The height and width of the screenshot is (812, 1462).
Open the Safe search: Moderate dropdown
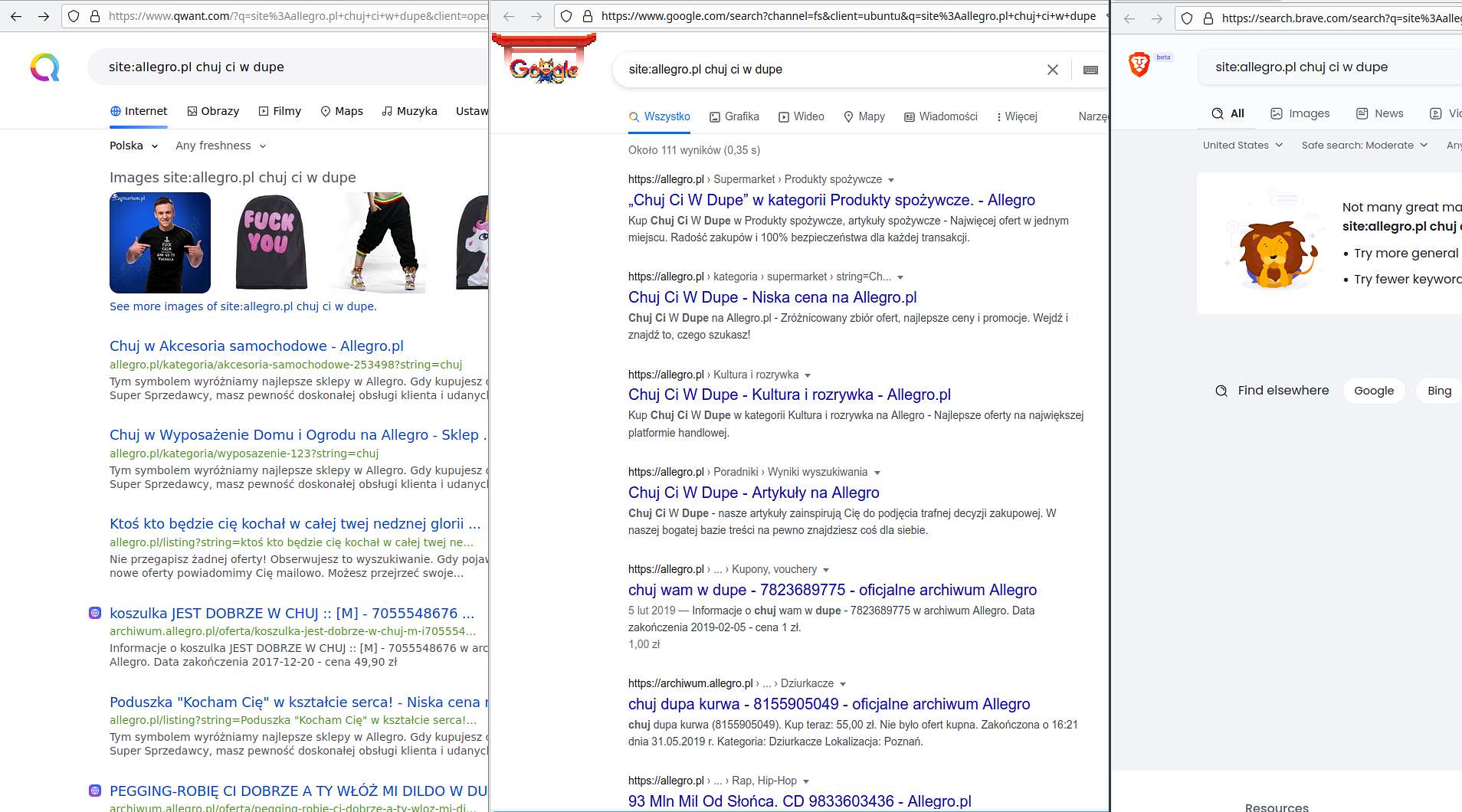[x=1365, y=145]
